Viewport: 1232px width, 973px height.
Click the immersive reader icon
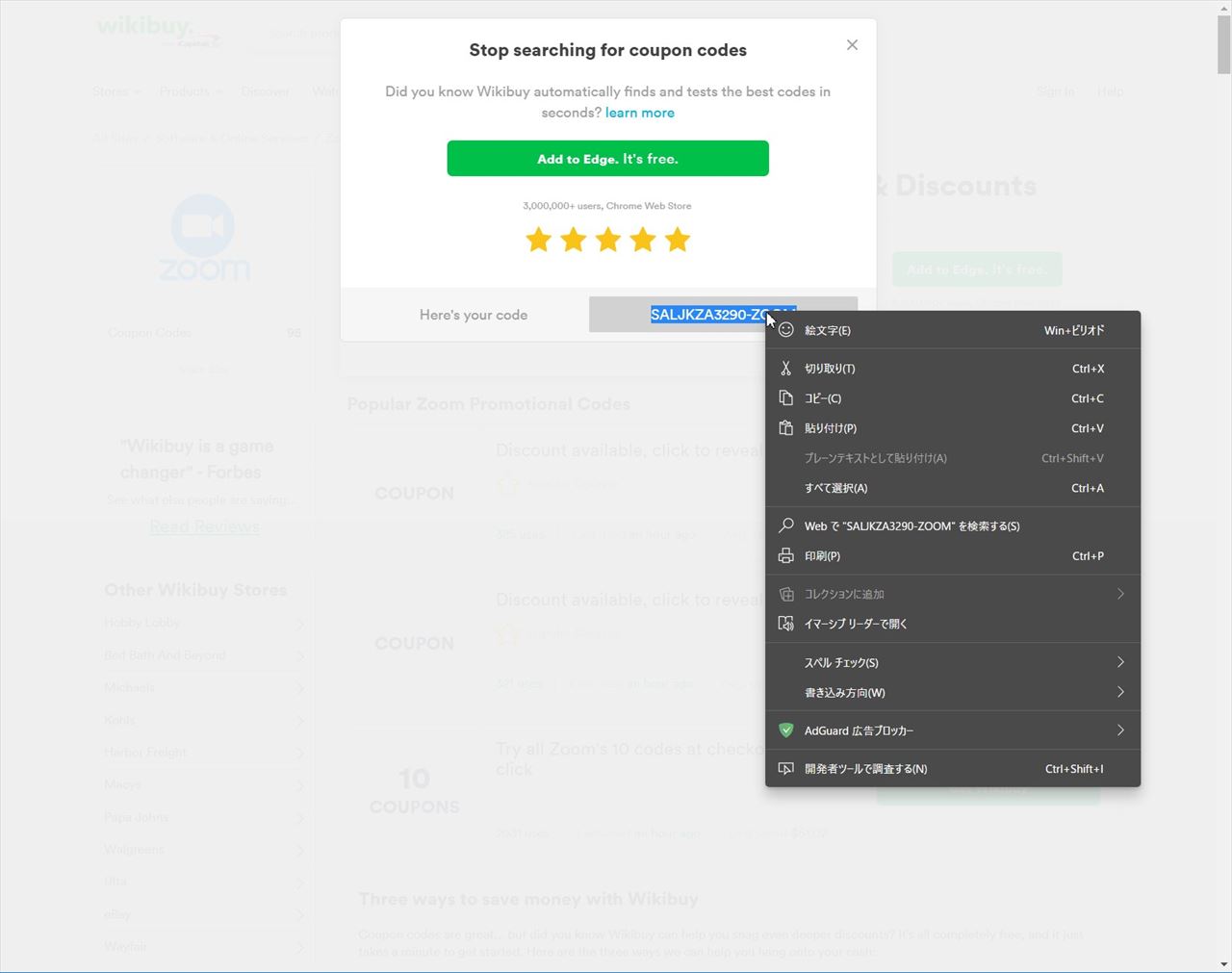pyautogui.click(x=786, y=624)
